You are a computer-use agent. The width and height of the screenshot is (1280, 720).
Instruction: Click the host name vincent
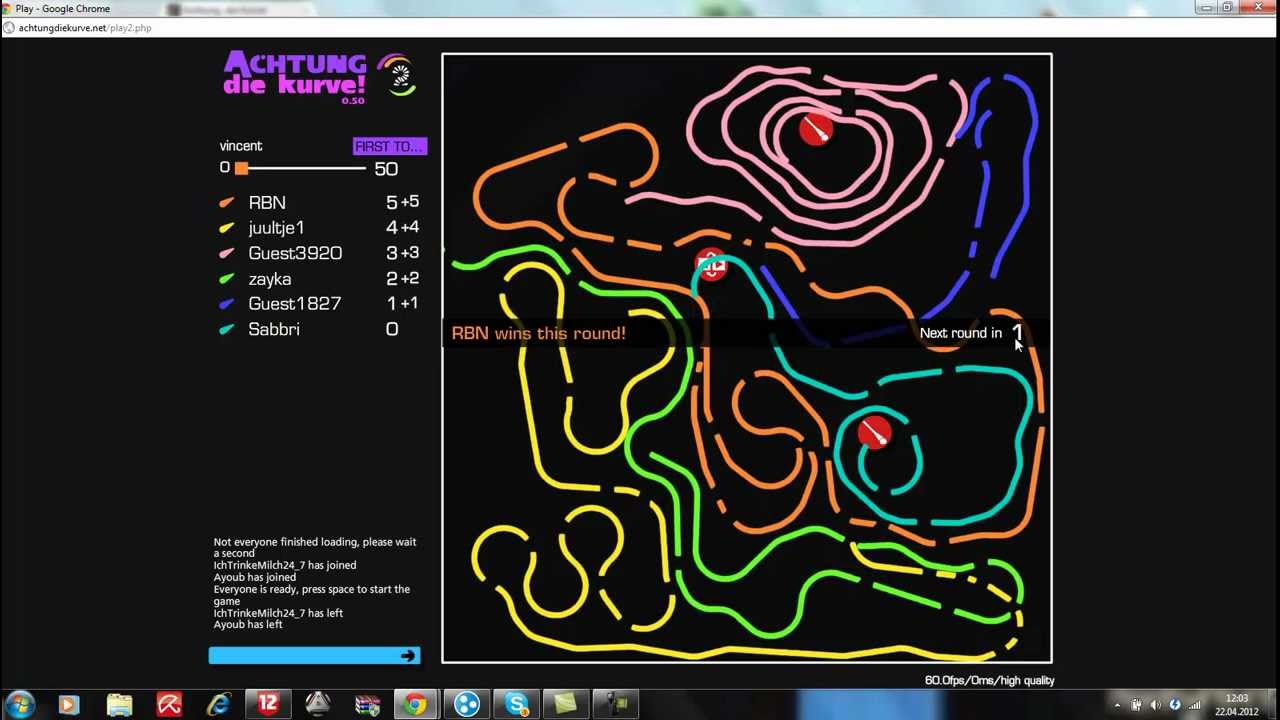(x=241, y=146)
